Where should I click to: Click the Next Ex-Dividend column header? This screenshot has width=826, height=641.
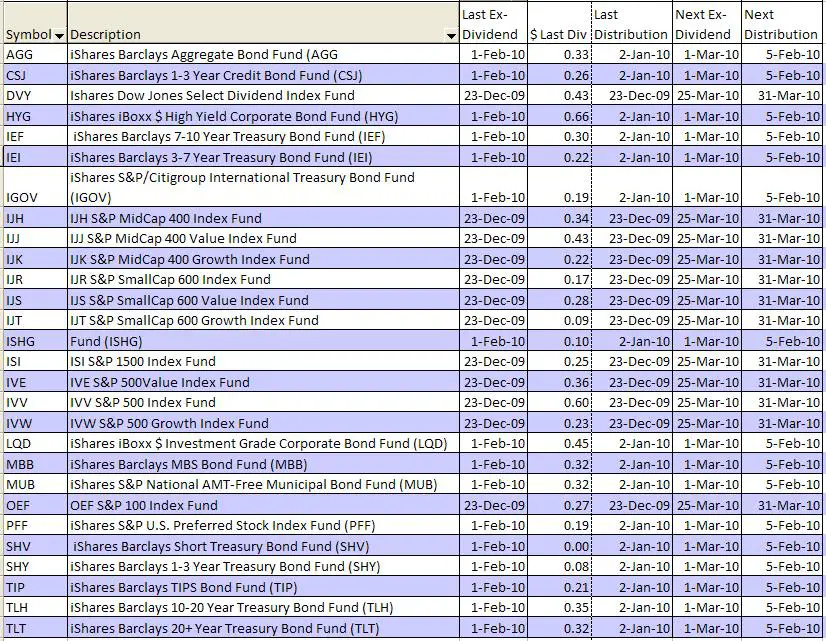click(x=707, y=24)
